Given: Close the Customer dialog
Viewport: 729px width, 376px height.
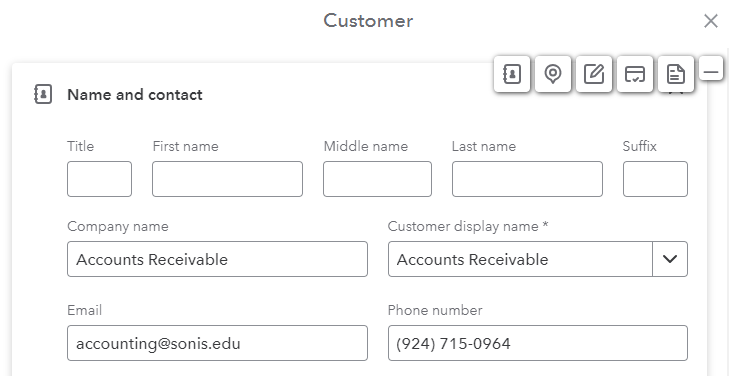Looking at the screenshot, I should [x=710, y=21].
